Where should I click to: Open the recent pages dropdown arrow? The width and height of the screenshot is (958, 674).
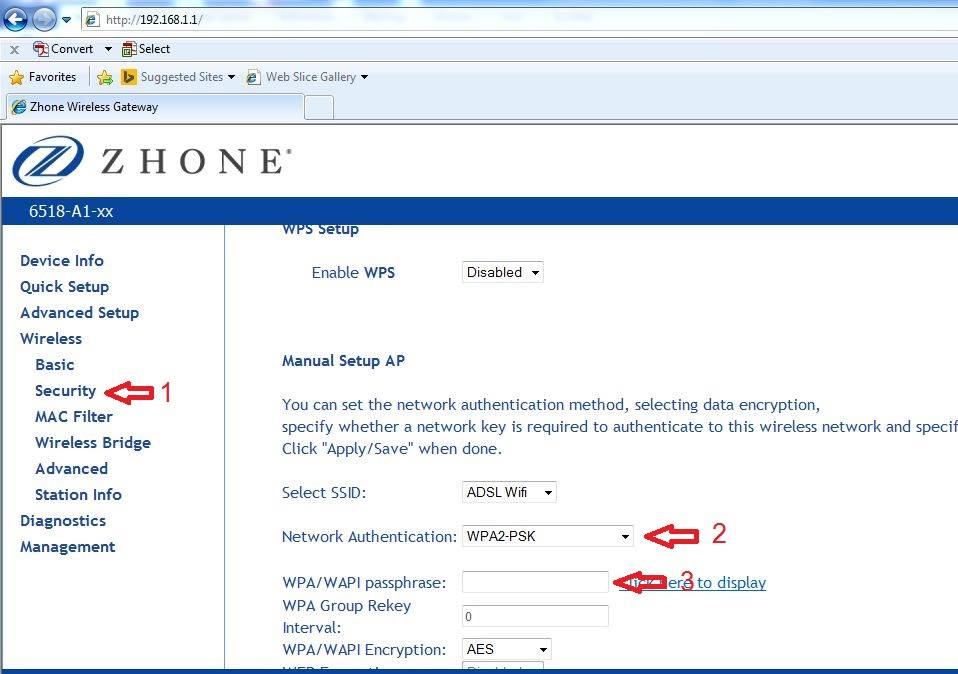pyautogui.click(x=67, y=20)
